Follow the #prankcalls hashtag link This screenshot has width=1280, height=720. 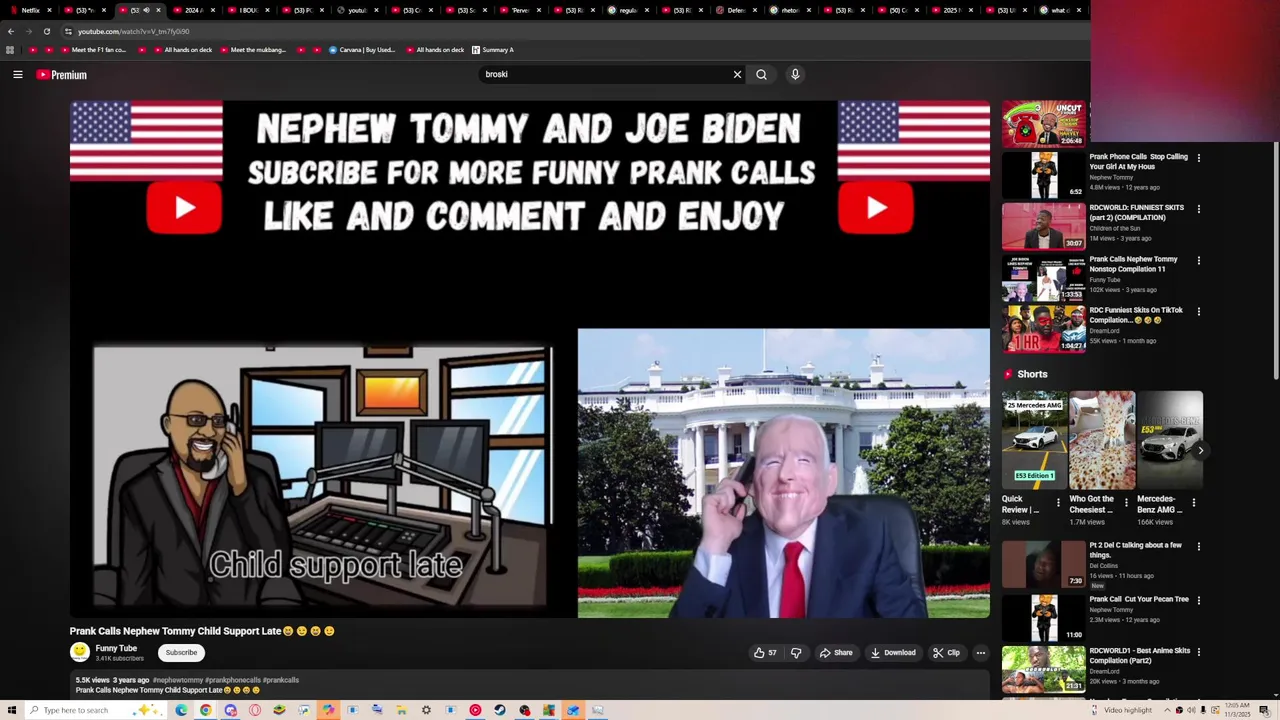coord(281,680)
